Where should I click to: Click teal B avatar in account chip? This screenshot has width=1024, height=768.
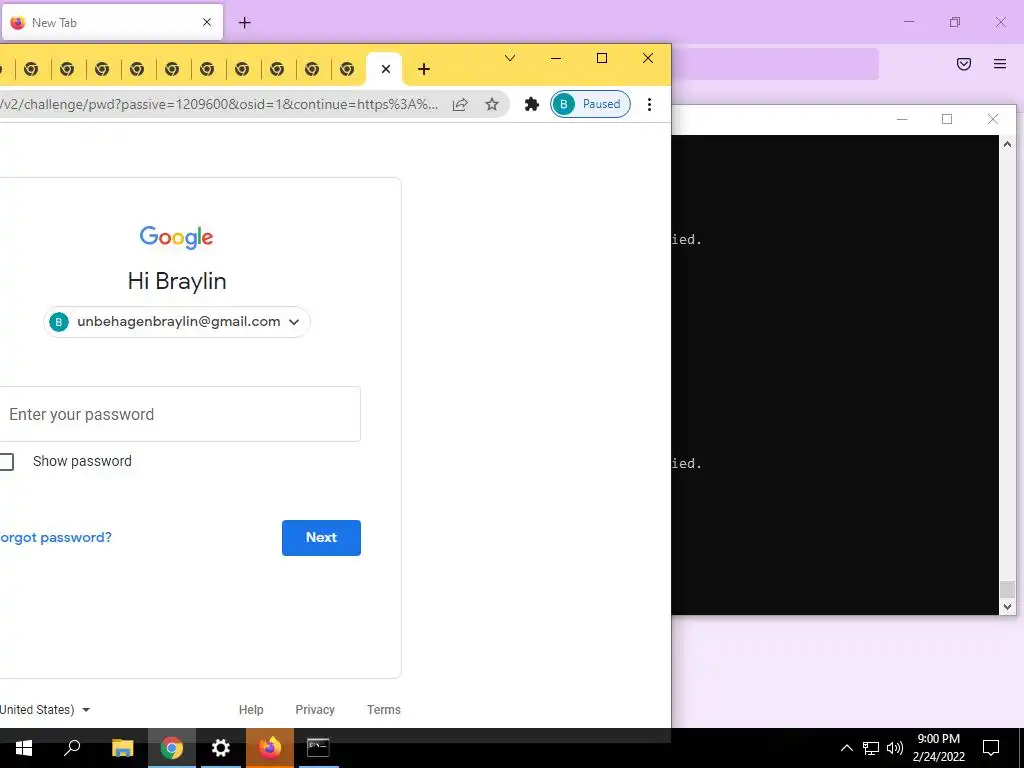pos(59,322)
